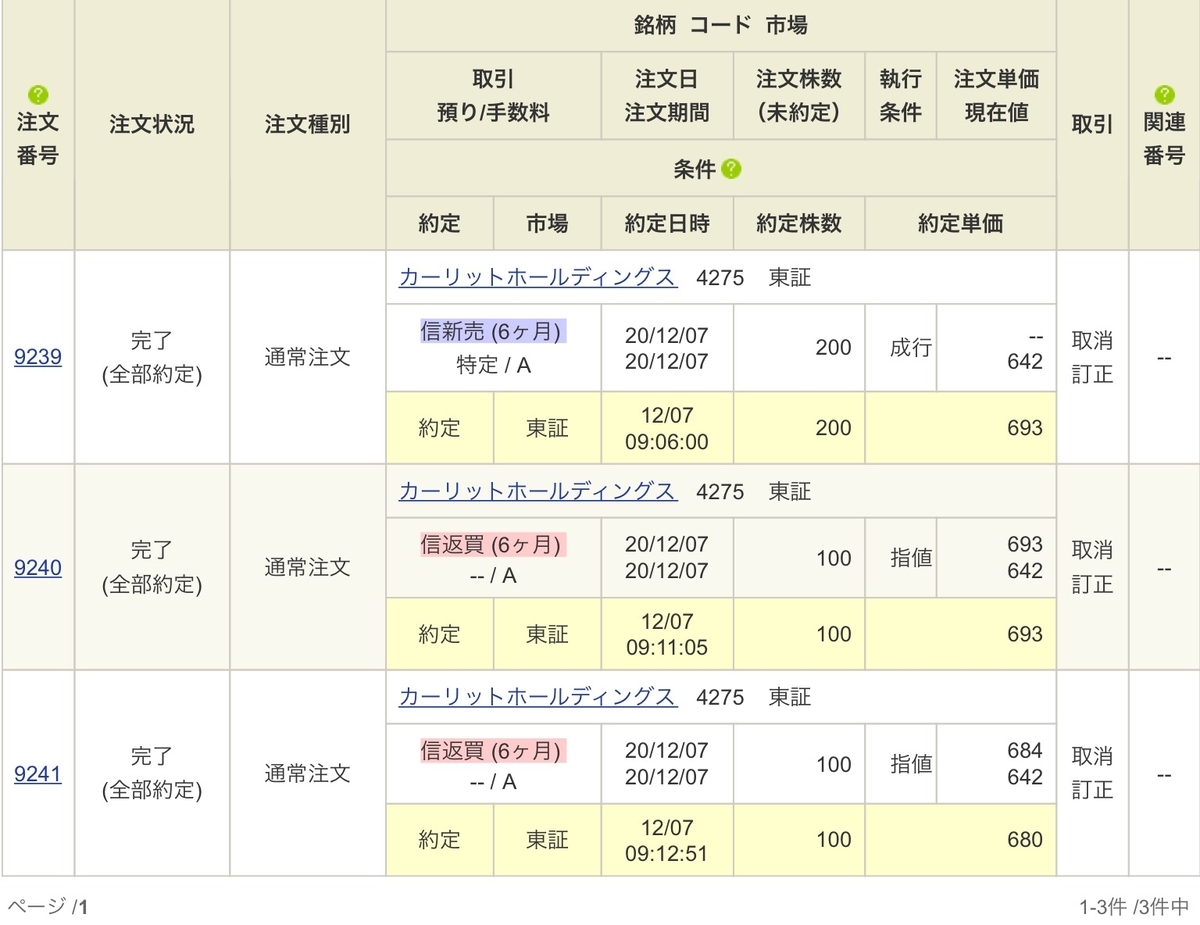This screenshot has width=1200, height=925.
Task: Select 信新売 (6ヶ月) label in order 9239
Action: click(x=493, y=331)
